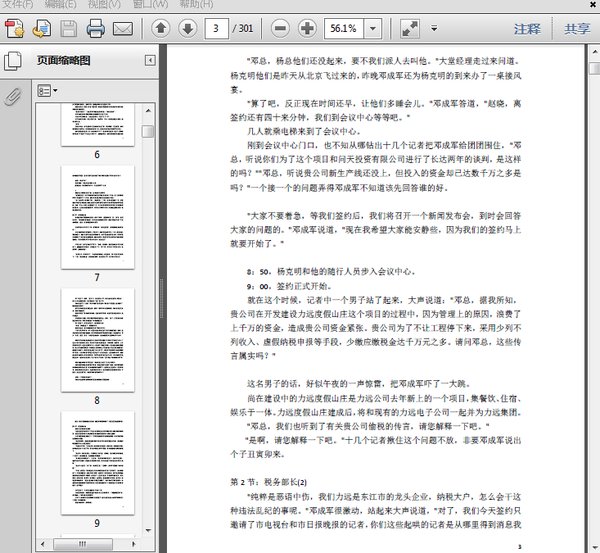
Task: Click the page thumbnails panel icon
Action: 13,61
